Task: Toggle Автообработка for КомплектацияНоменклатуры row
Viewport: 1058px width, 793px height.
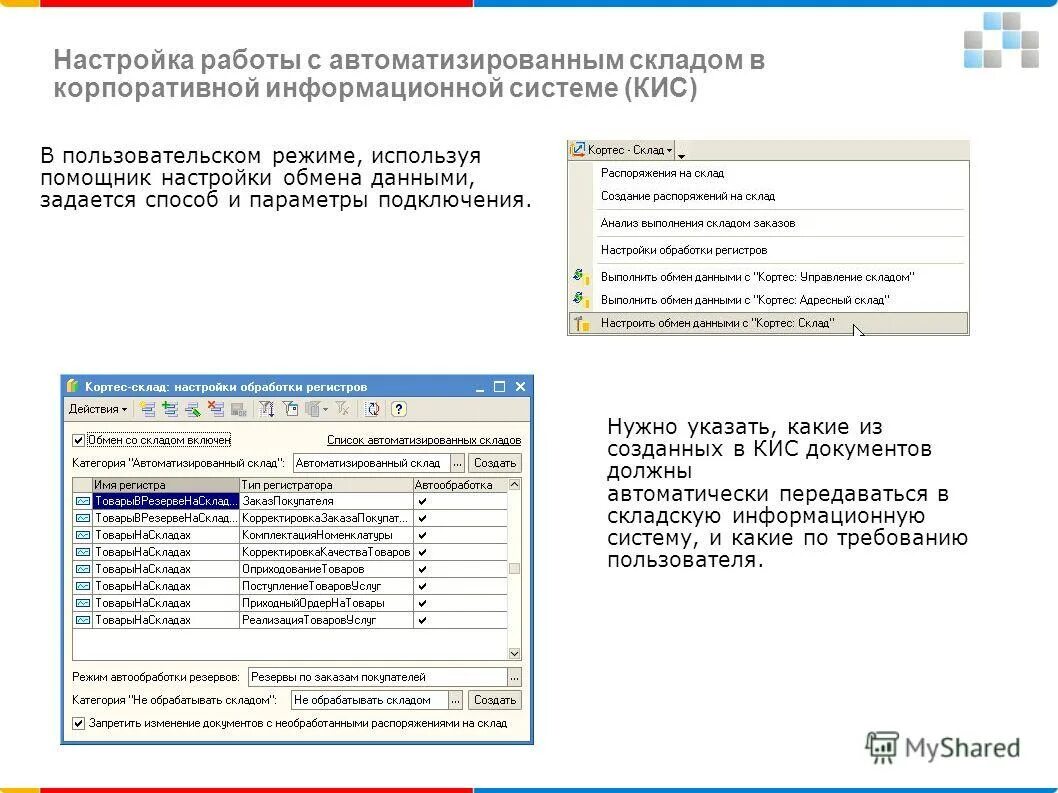Action: click(x=422, y=535)
